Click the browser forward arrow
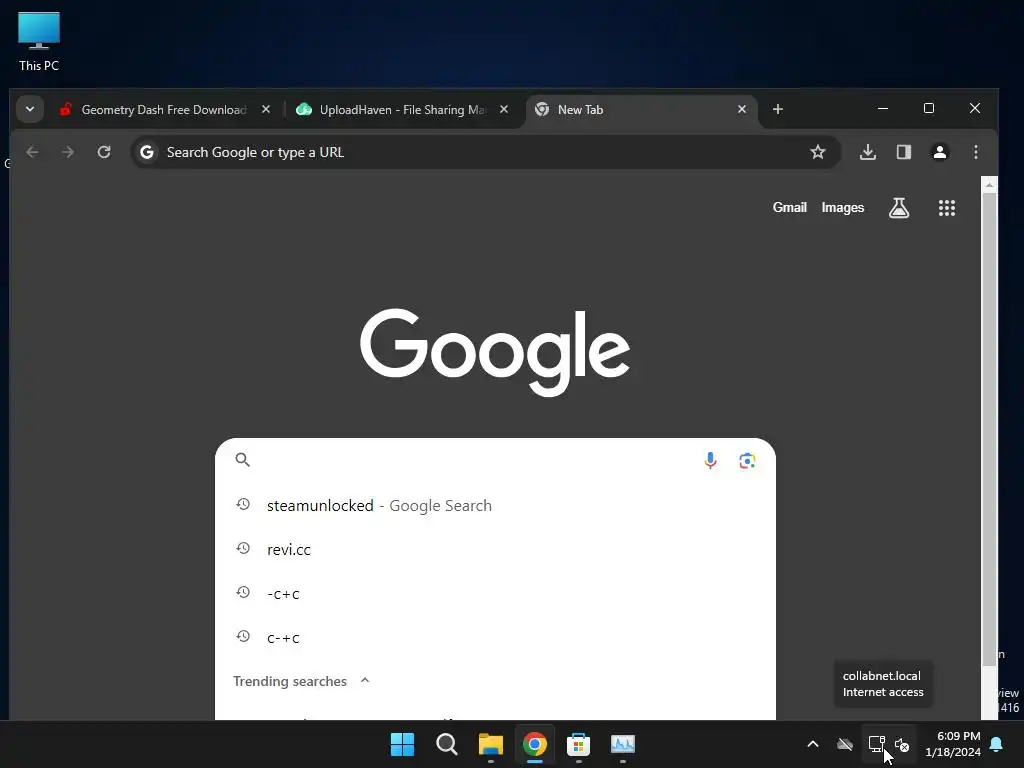The width and height of the screenshot is (1024, 768). point(68,152)
